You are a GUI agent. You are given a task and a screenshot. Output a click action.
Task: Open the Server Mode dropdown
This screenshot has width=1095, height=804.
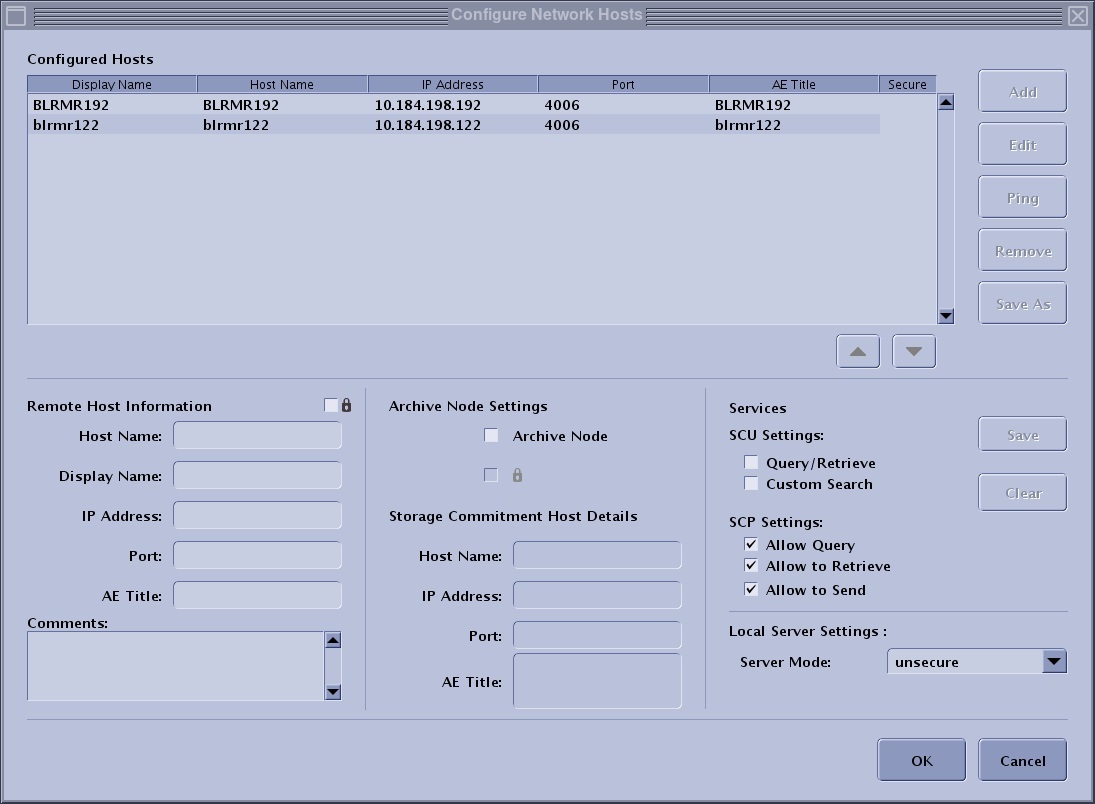point(1054,661)
